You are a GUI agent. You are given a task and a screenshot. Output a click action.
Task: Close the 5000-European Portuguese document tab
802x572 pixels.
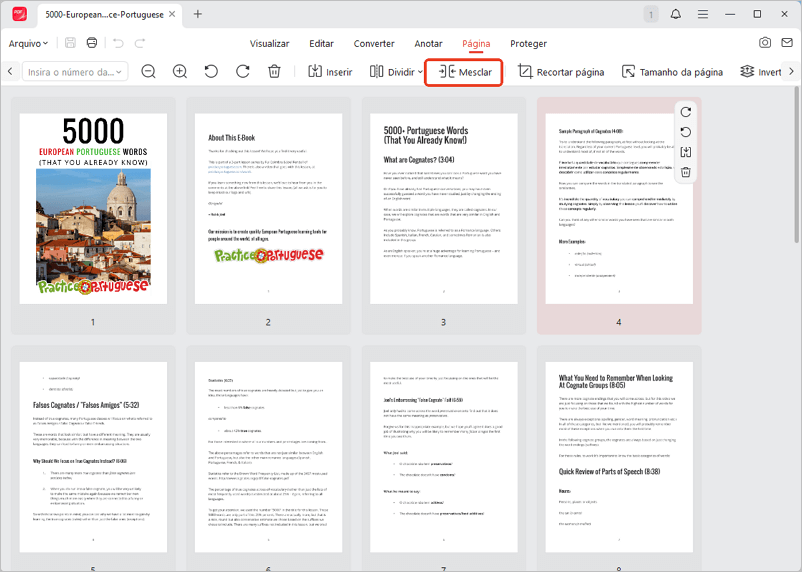[172, 14]
